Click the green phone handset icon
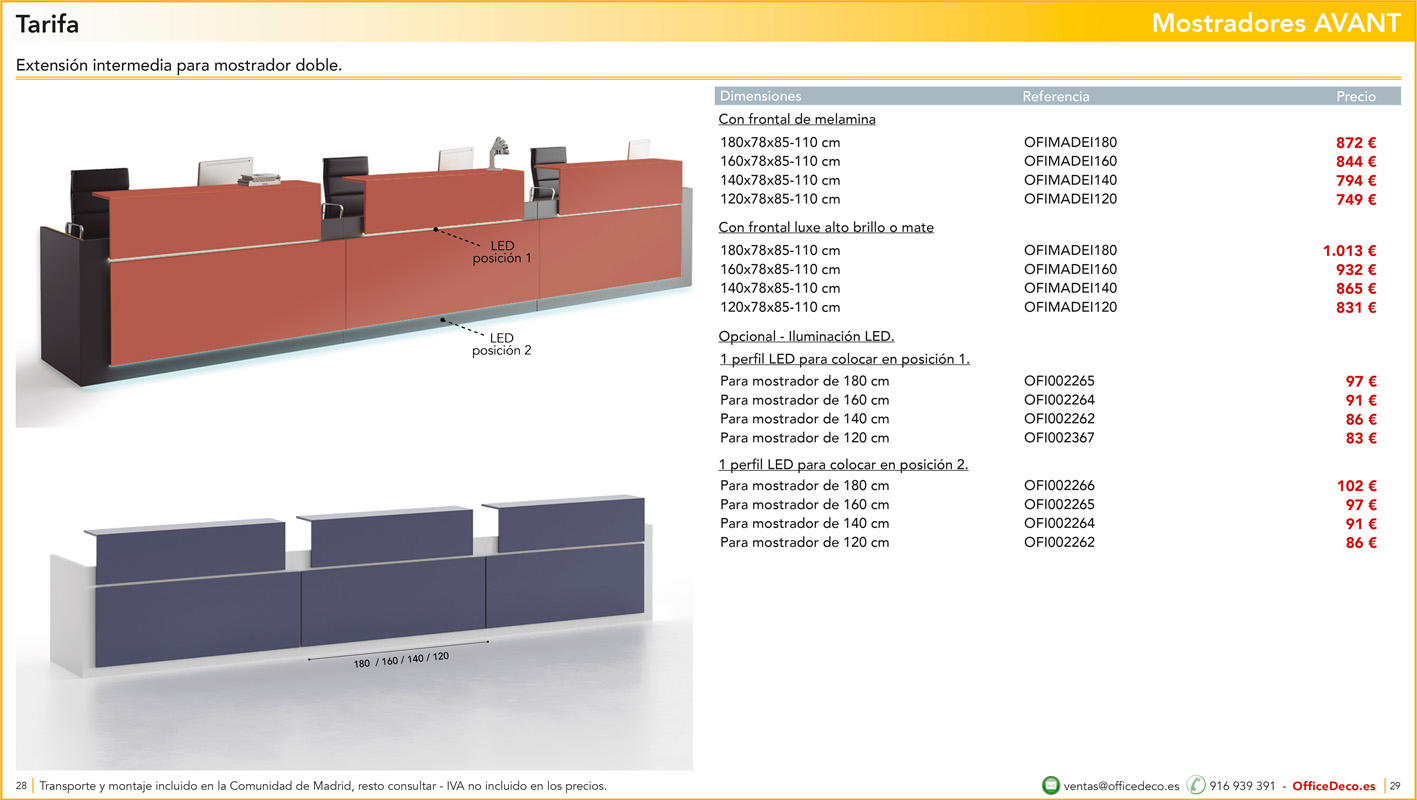 [x=1196, y=785]
